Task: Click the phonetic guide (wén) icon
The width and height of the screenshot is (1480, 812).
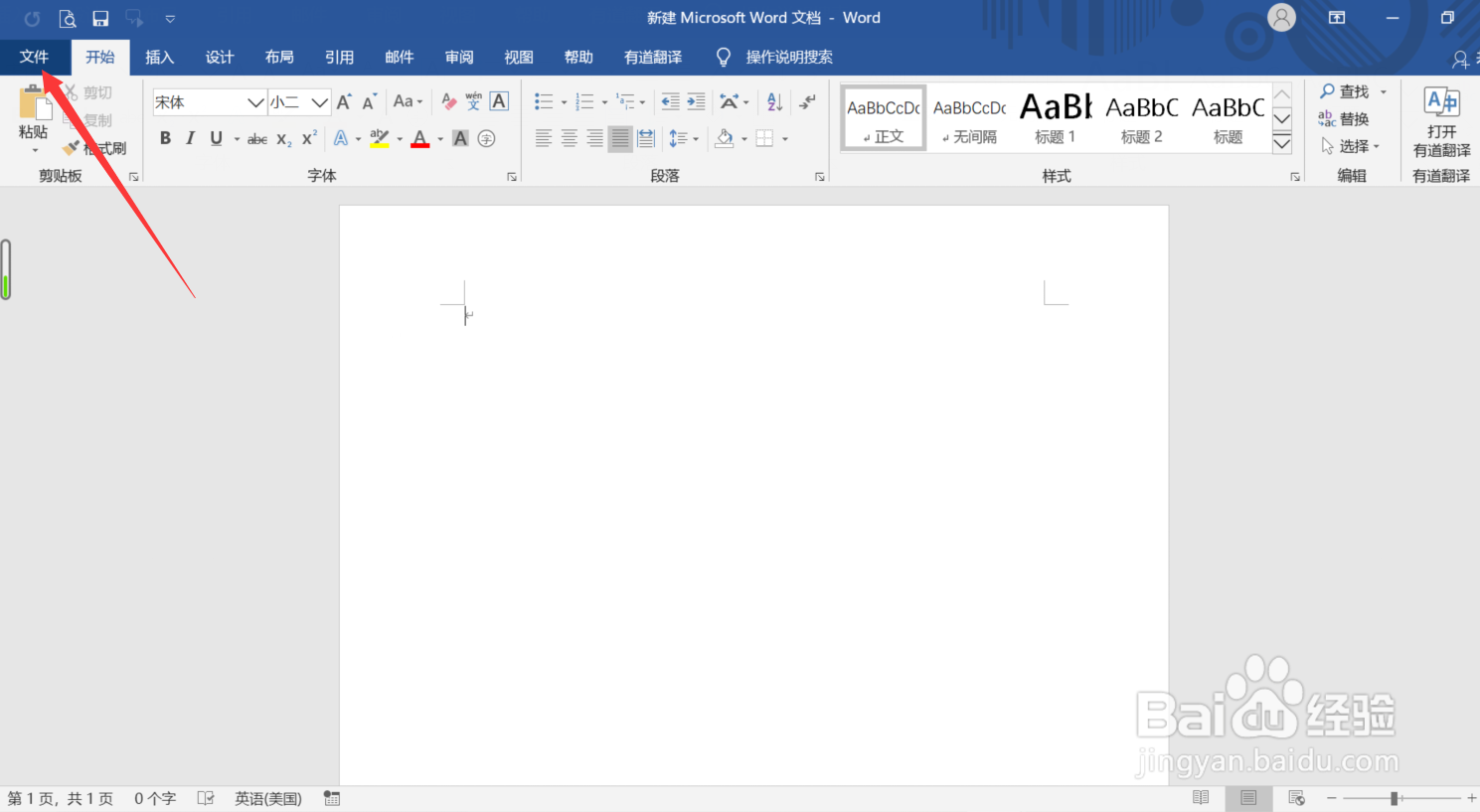Action: coord(473,101)
